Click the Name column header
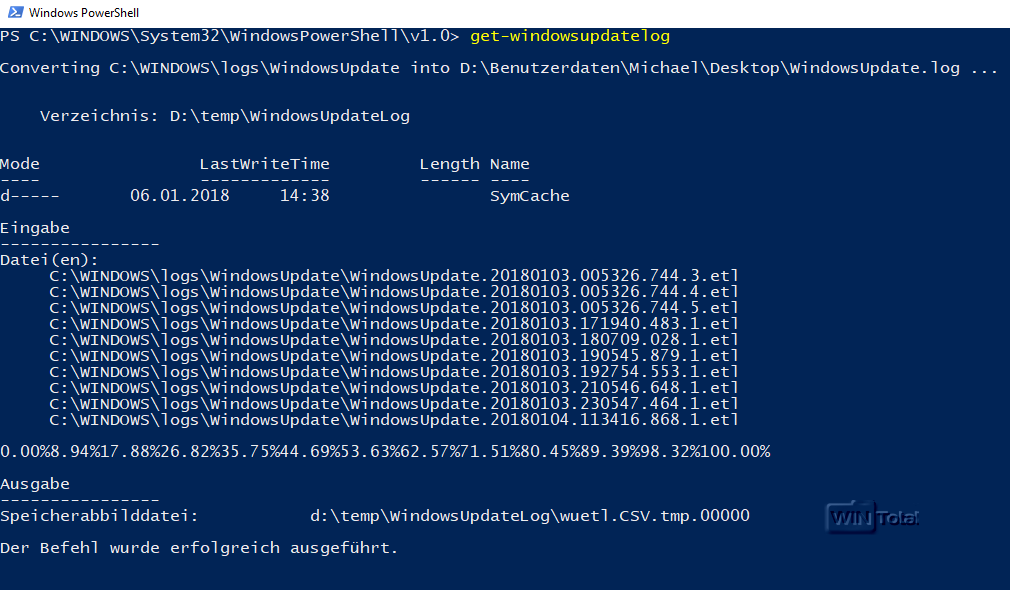Image resolution: width=1010 pixels, height=590 pixels. (509, 164)
